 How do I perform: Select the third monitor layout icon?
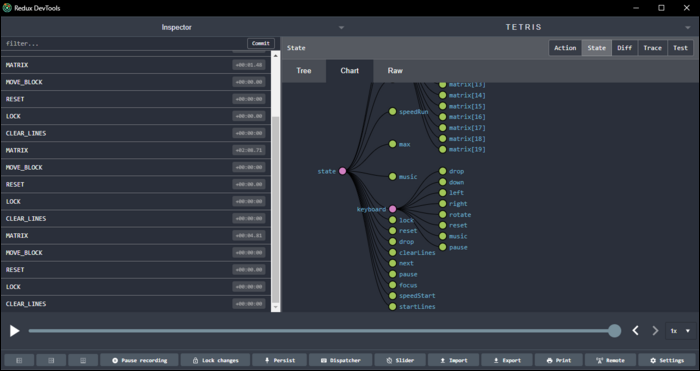[x=83, y=360]
